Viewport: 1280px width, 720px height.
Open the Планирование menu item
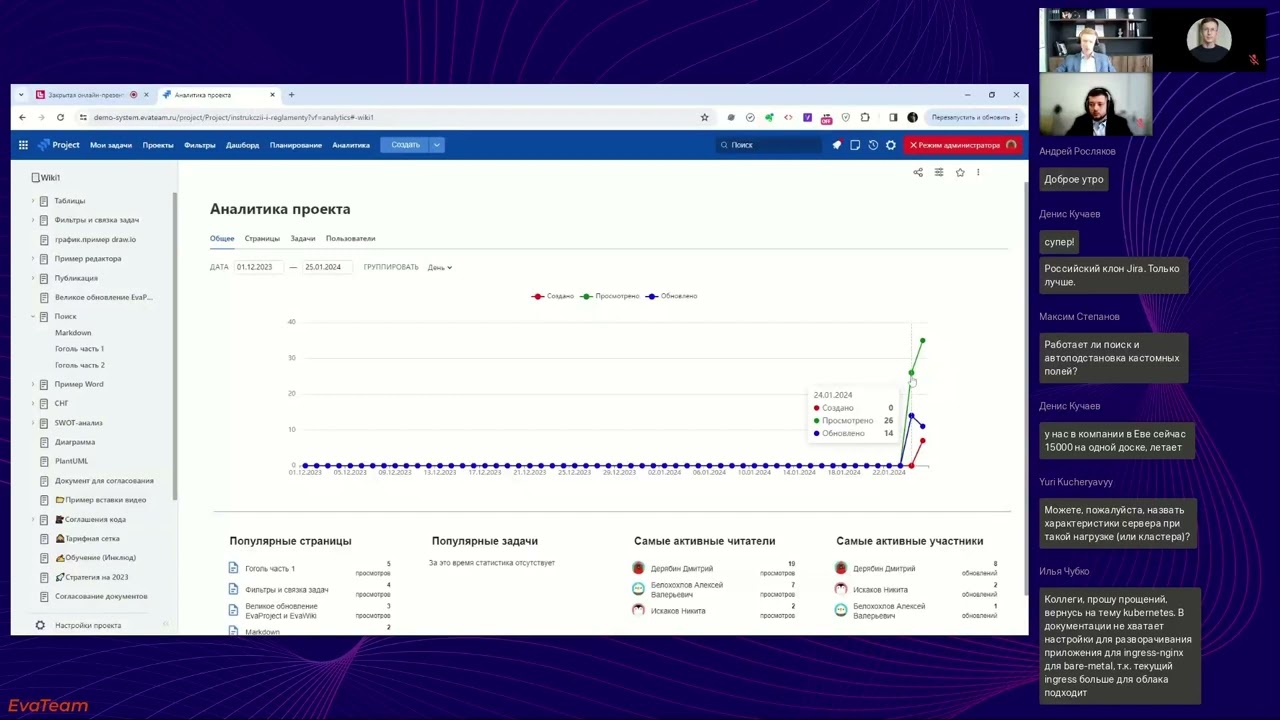click(x=296, y=145)
